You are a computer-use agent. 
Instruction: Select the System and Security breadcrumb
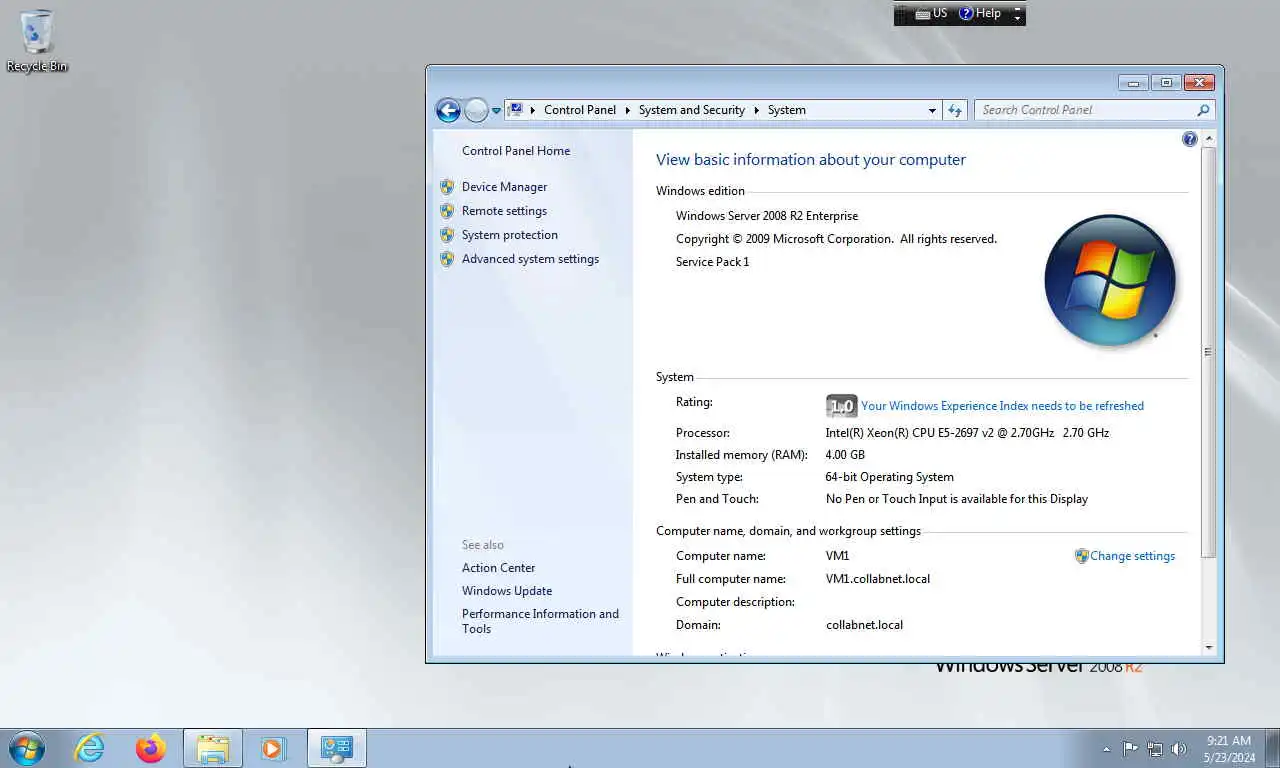click(692, 110)
